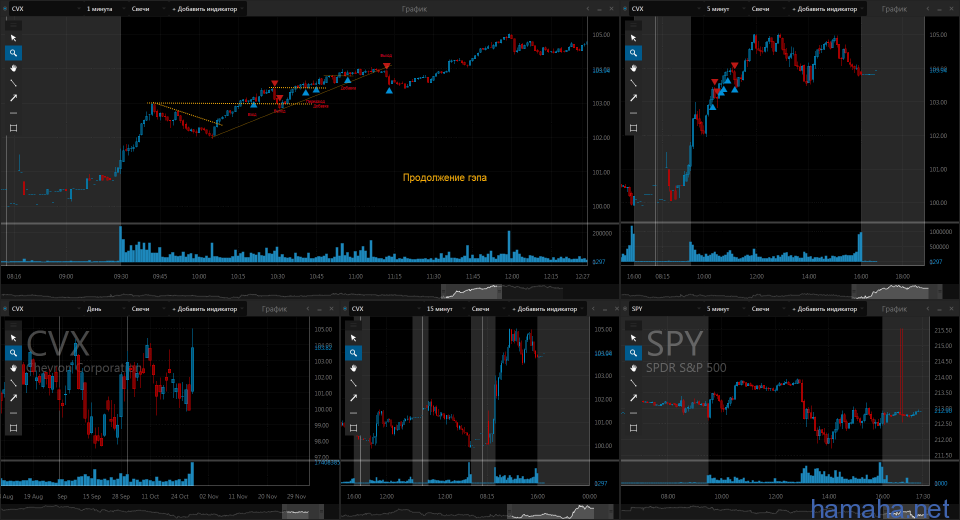Pick the hand pan tool in CVX 1 минута chart

click(13, 68)
